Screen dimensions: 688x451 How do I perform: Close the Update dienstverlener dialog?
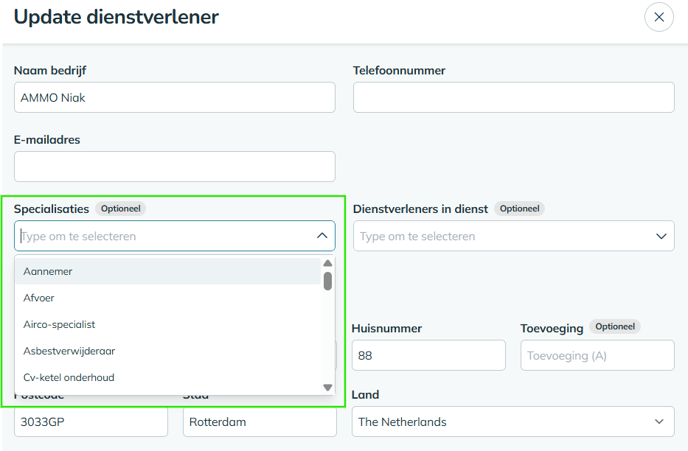(658, 17)
